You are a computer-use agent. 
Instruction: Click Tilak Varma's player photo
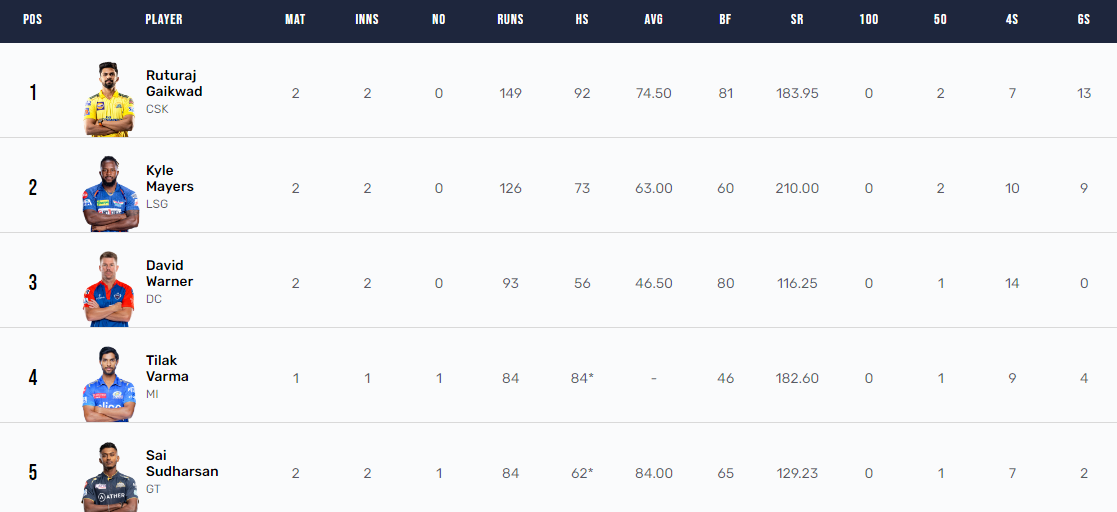(x=108, y=383)
